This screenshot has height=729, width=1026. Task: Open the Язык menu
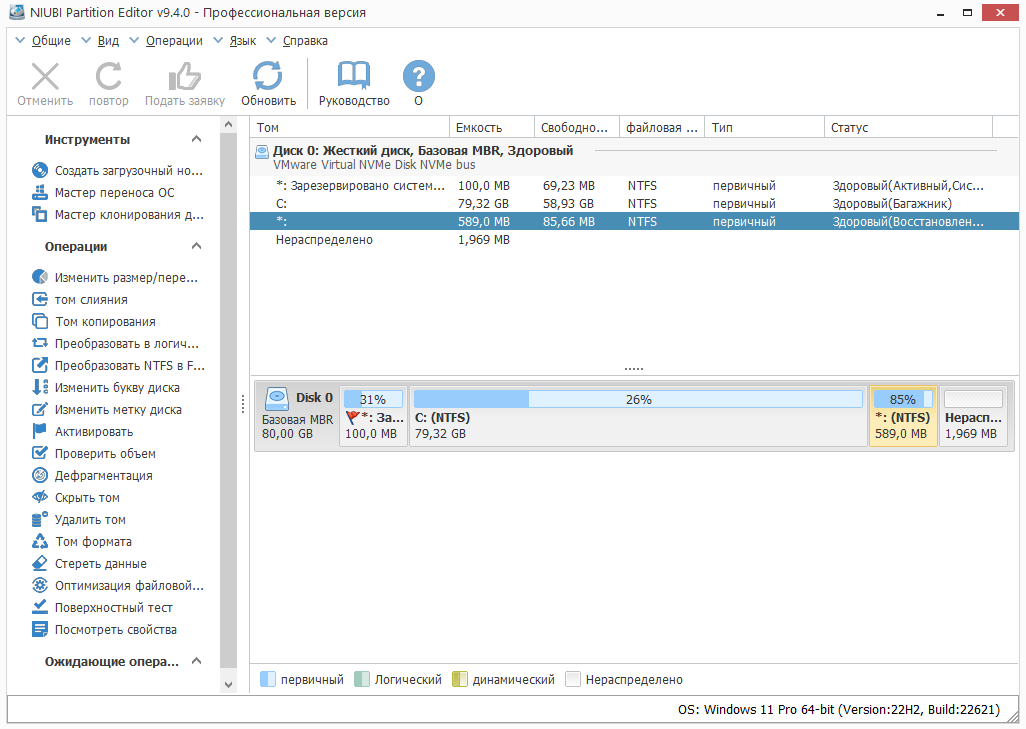click(x=244, y=41)
